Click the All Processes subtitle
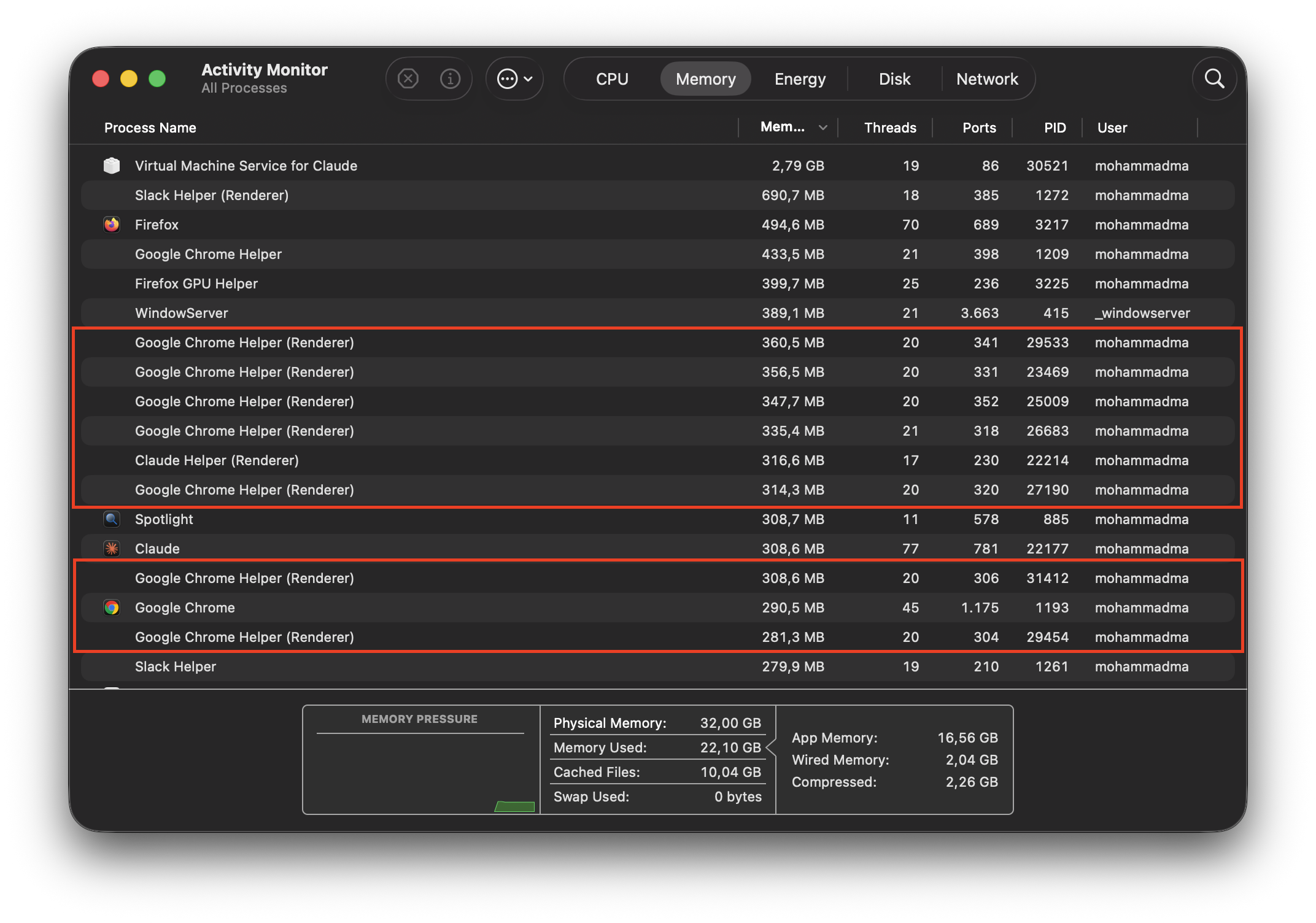Viewport: 1316px width, 923px height. pos(244,88)
